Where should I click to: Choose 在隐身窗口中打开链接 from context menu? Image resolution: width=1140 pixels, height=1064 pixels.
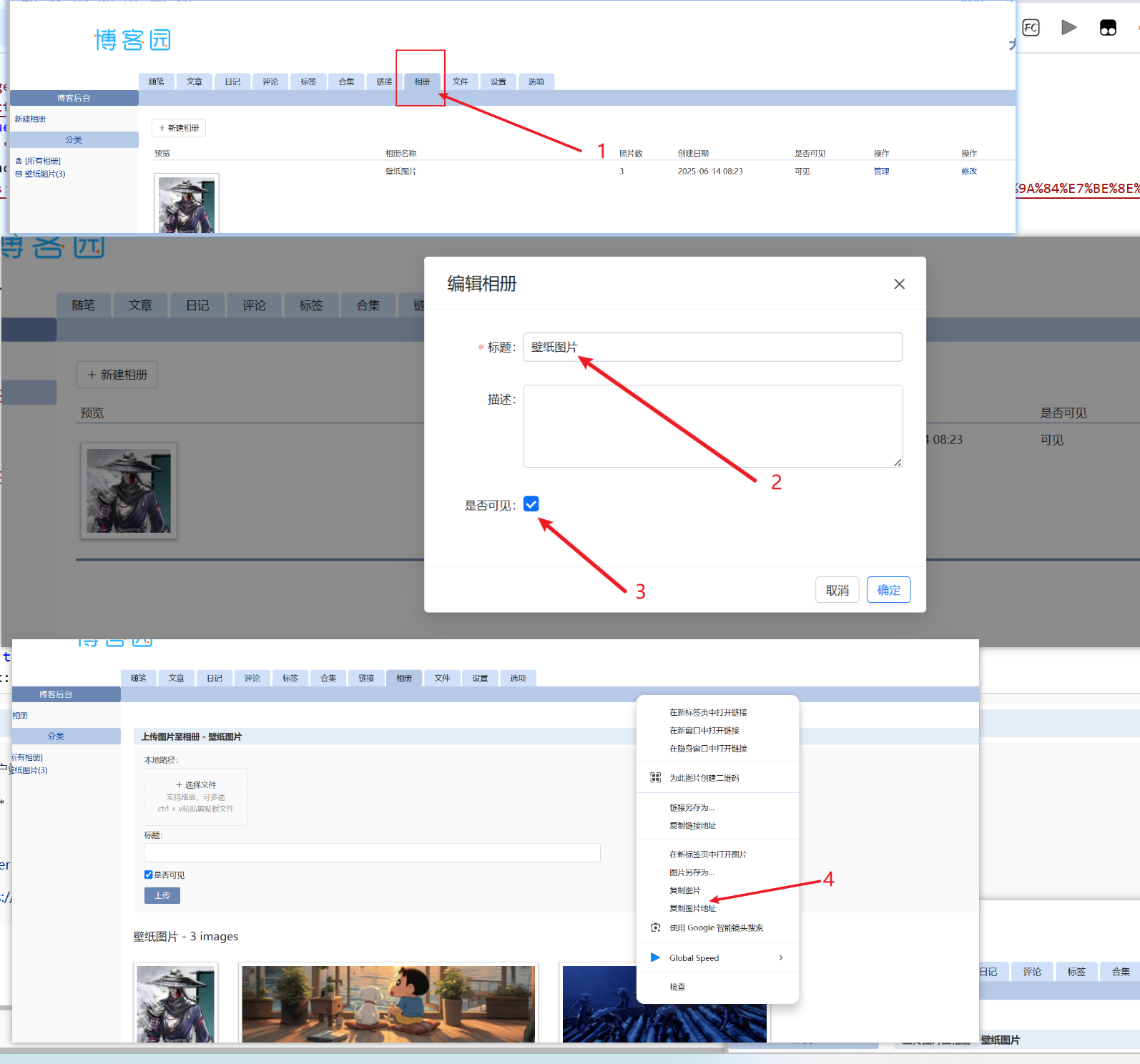click(x=717, y=749)
